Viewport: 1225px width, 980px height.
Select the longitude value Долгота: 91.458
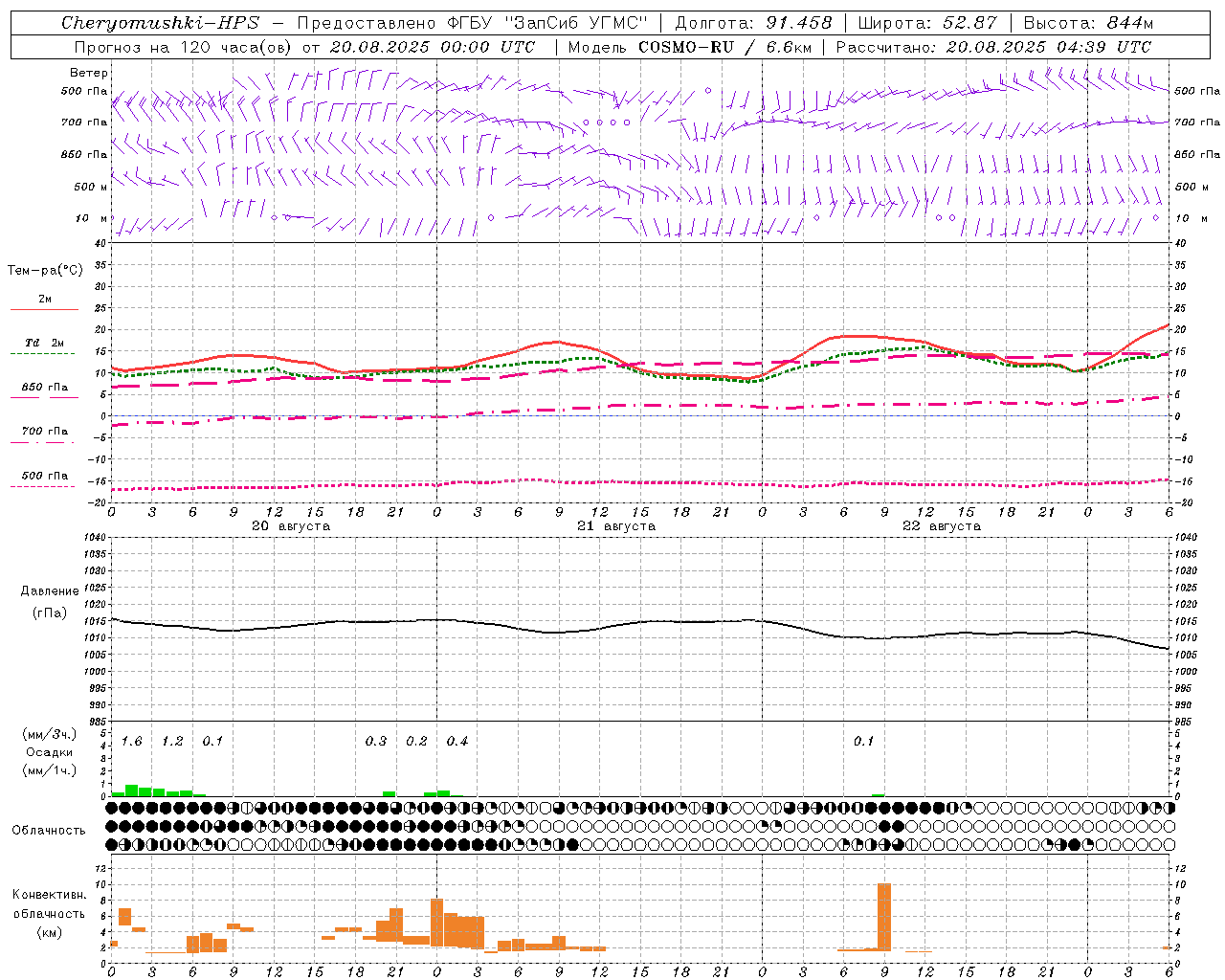click(753, 23)
